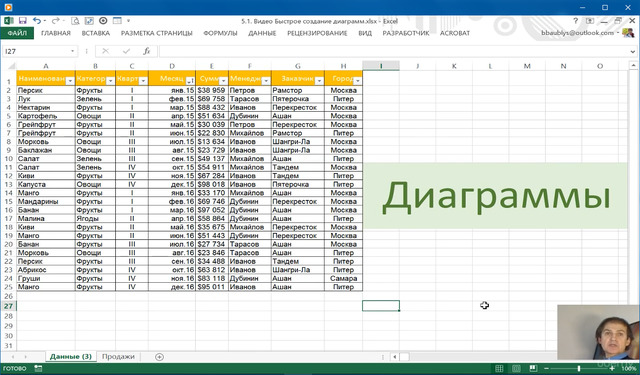Click the macro recording icon in status bar
This screenshot has height=375, width=640.
tap(38, 368)
